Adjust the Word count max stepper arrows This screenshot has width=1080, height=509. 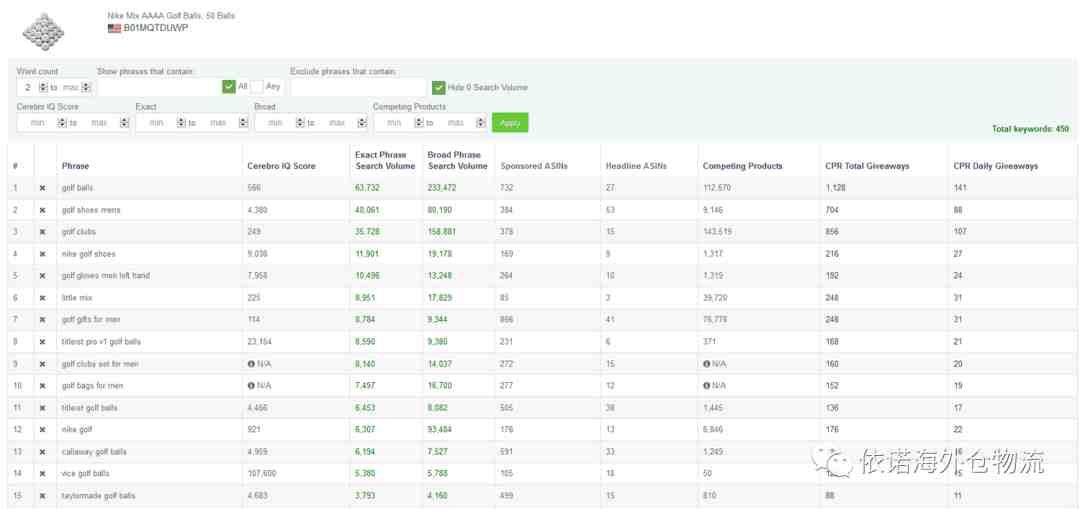coord(86,87)
